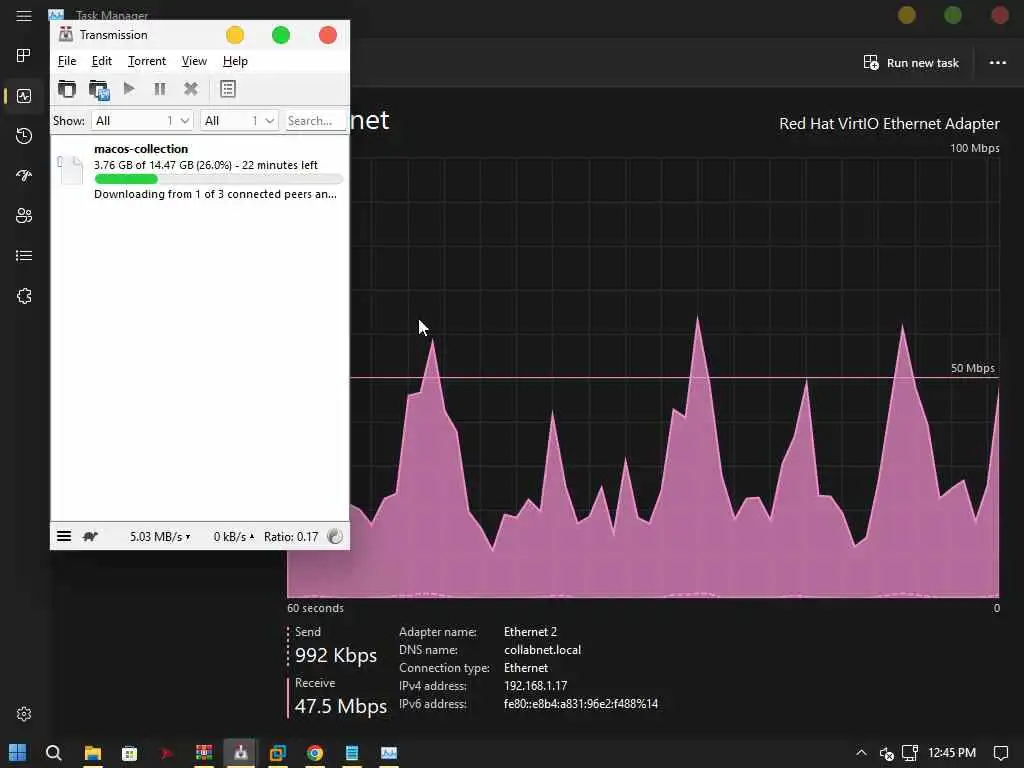
Task: Open the Services page in Task Manager
Action: 24,296
